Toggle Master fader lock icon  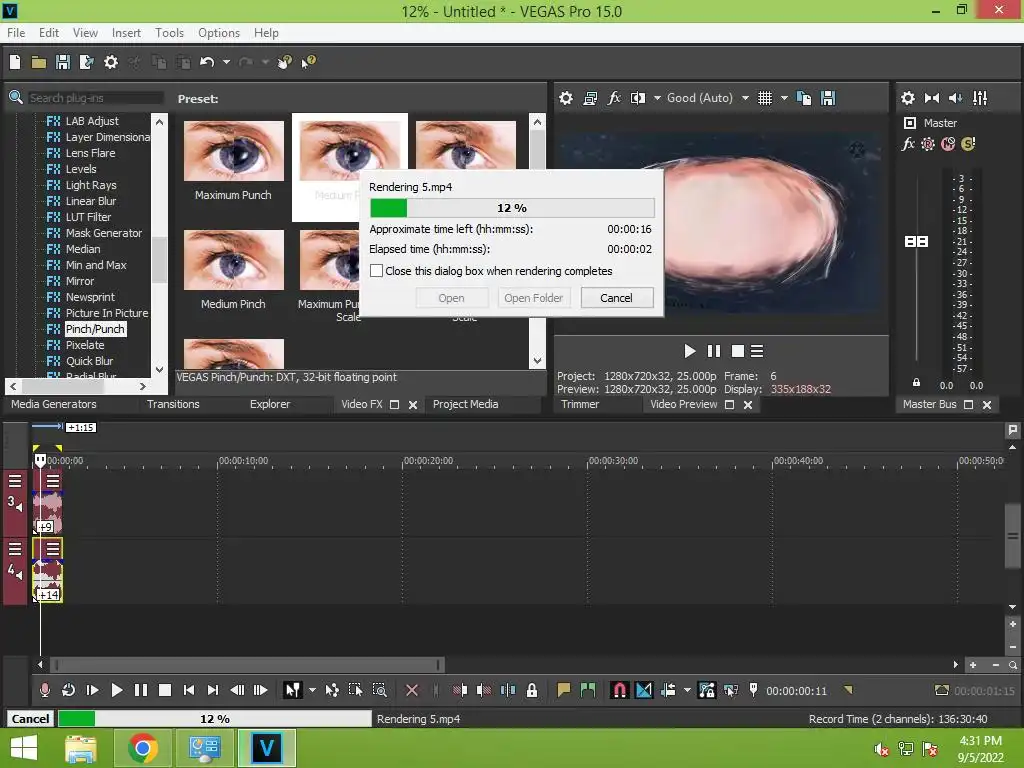point(916,383)
